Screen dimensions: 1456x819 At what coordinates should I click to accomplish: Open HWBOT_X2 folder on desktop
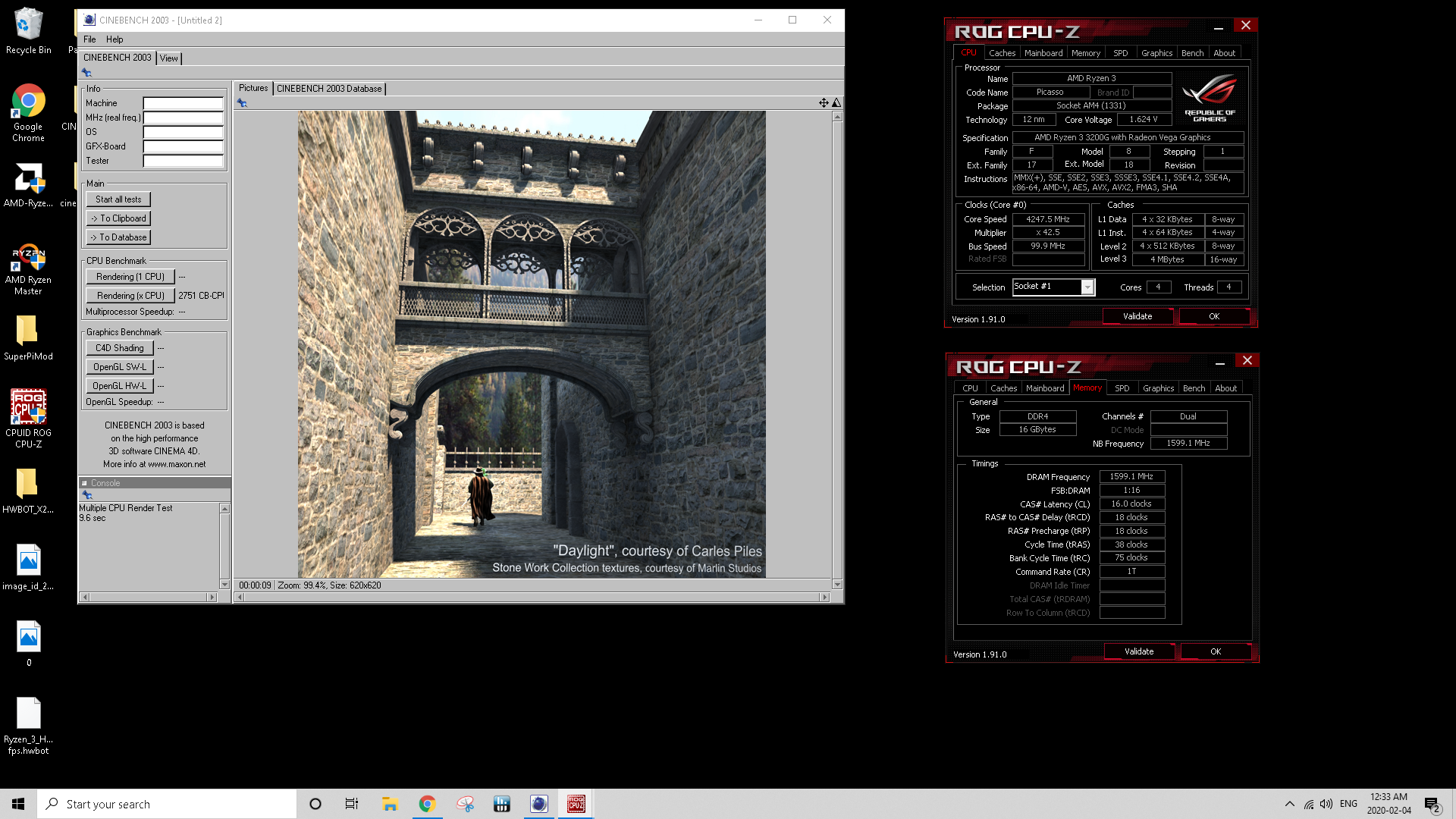[x=28, y=491]
